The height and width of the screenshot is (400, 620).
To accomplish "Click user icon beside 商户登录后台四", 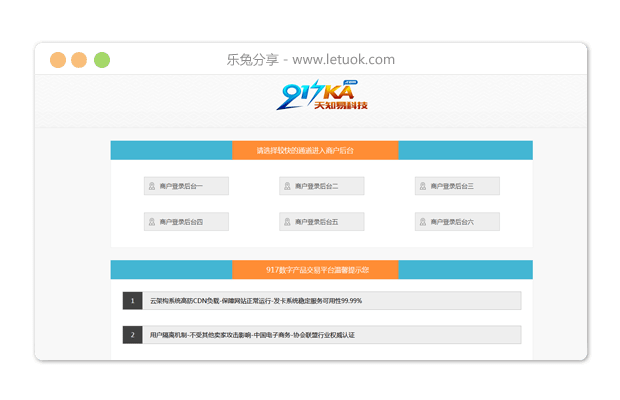I will click(152, 222).
